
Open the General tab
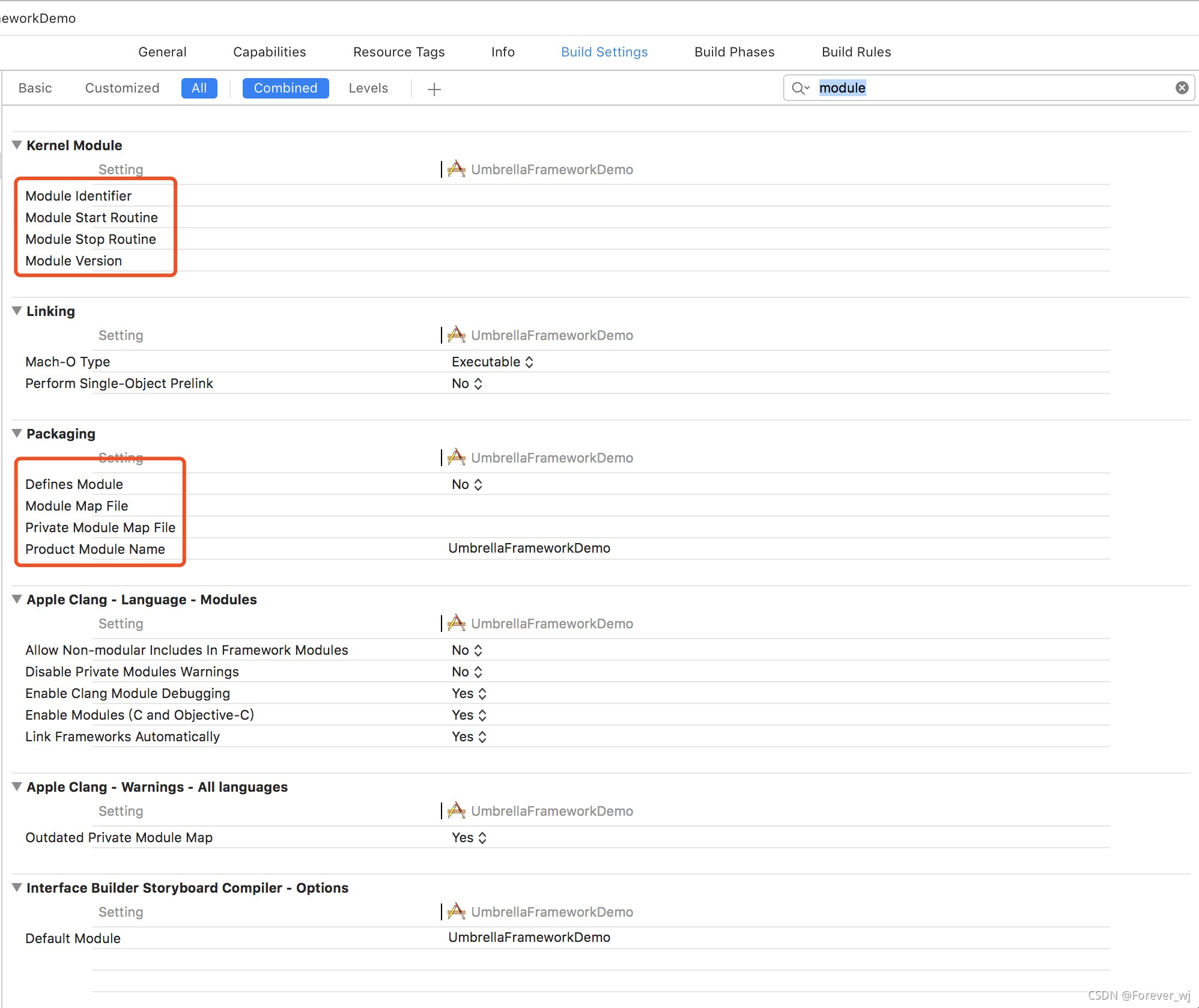tap(162, 52)
